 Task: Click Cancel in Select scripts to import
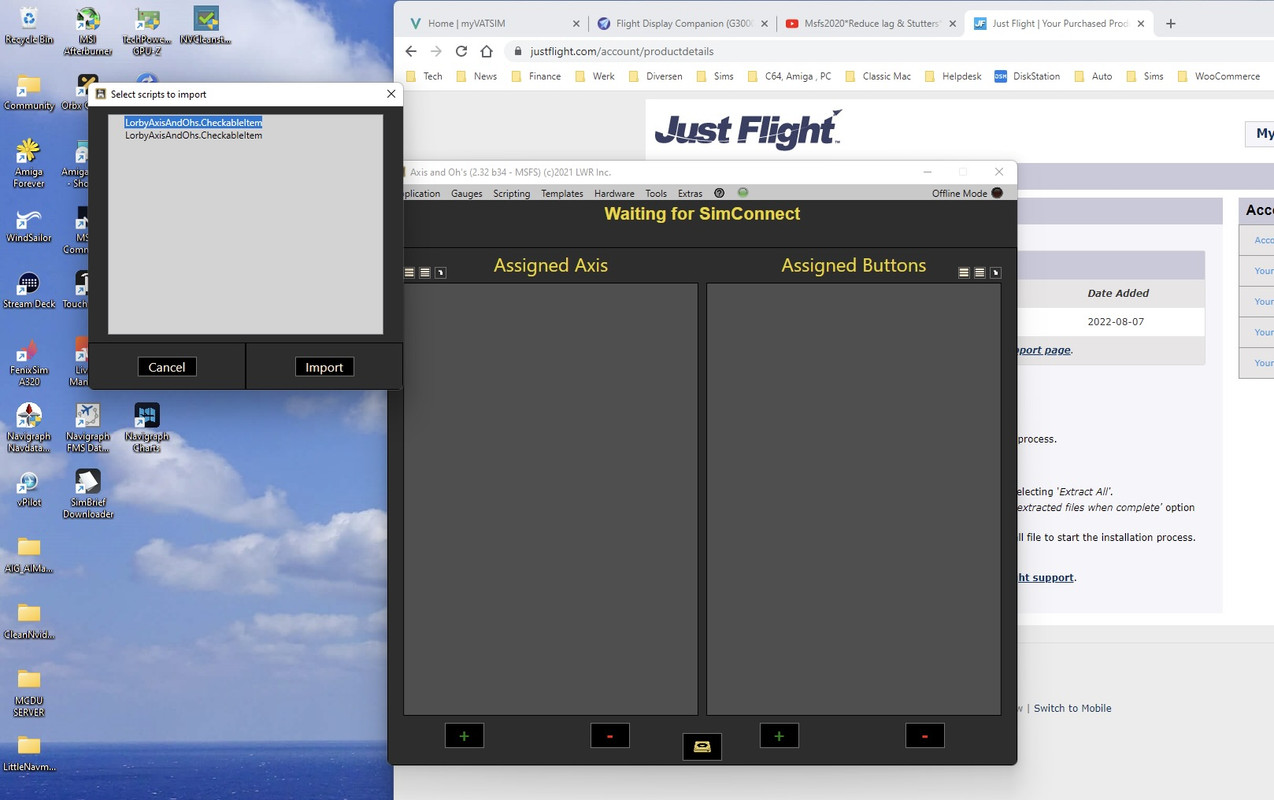click(167, 367)
